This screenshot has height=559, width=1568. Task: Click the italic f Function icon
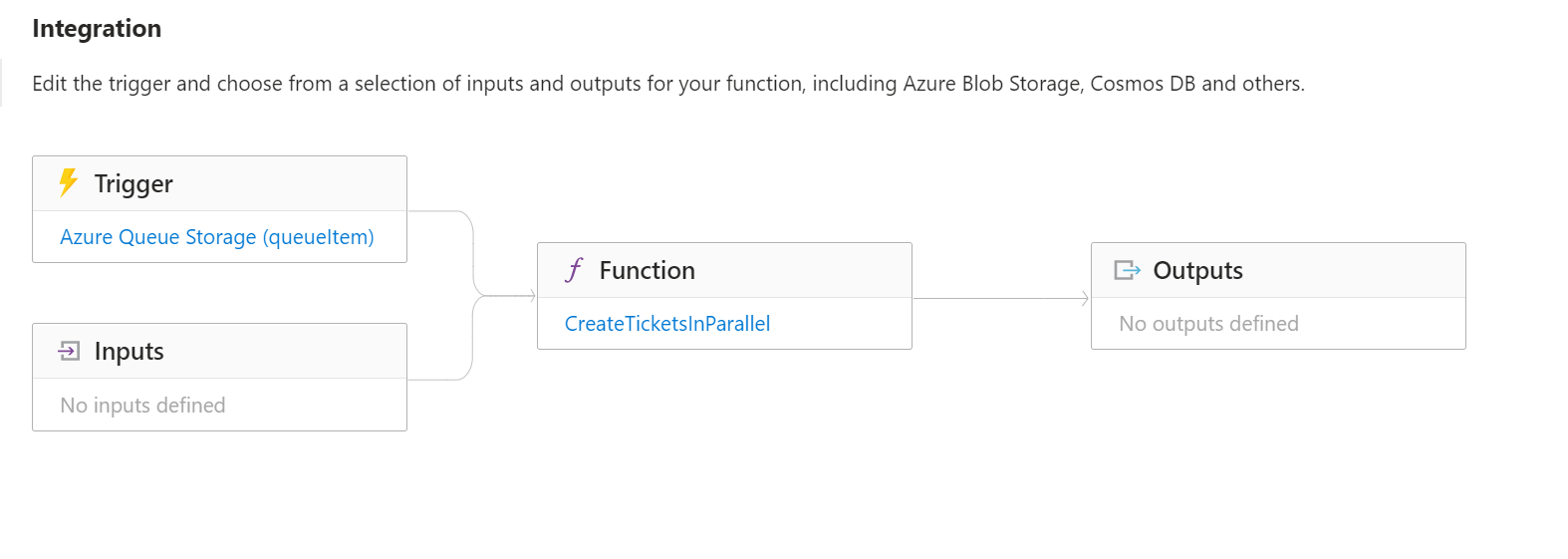click(x=574, y=270)
